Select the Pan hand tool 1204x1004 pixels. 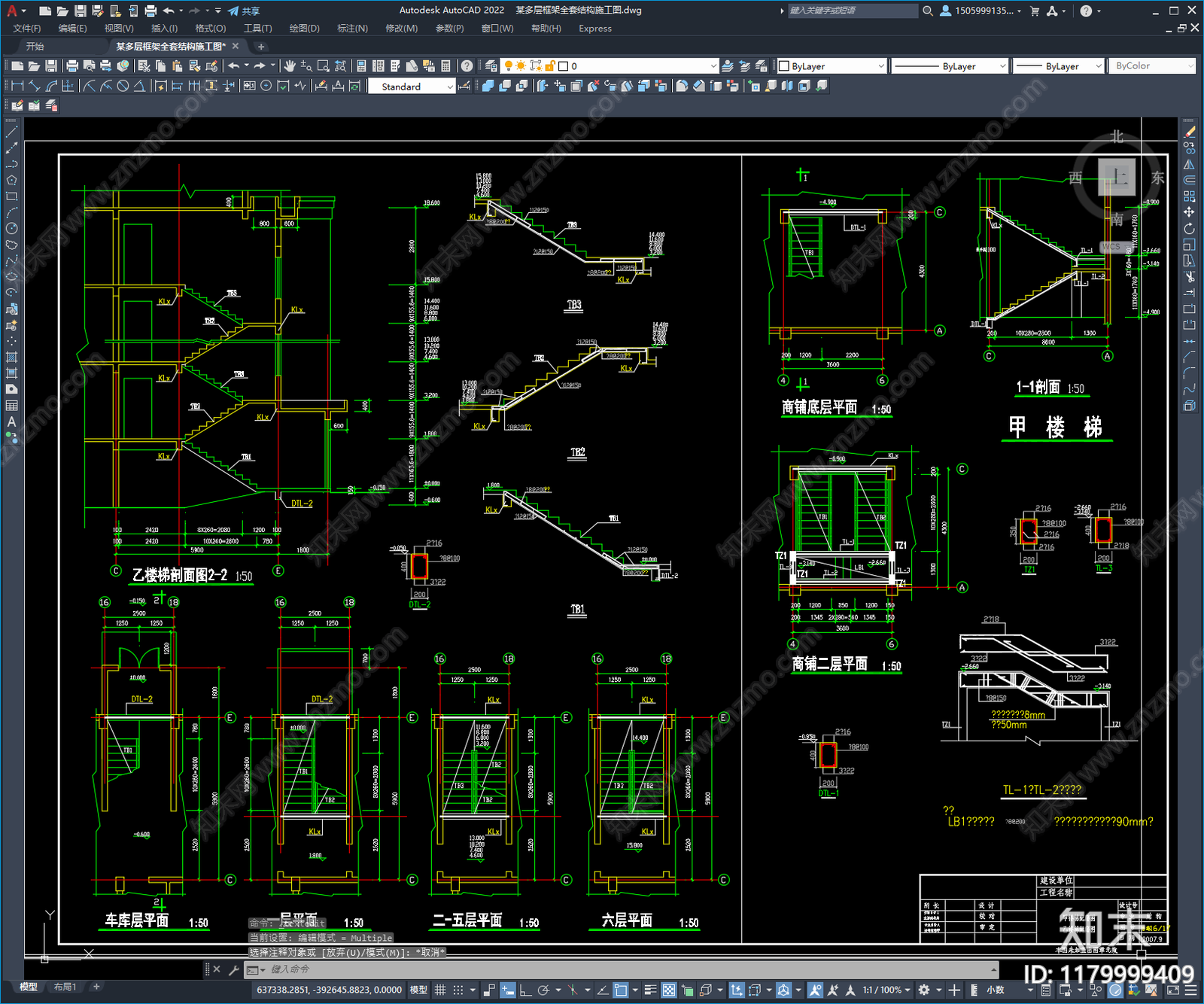pos(290,66)
